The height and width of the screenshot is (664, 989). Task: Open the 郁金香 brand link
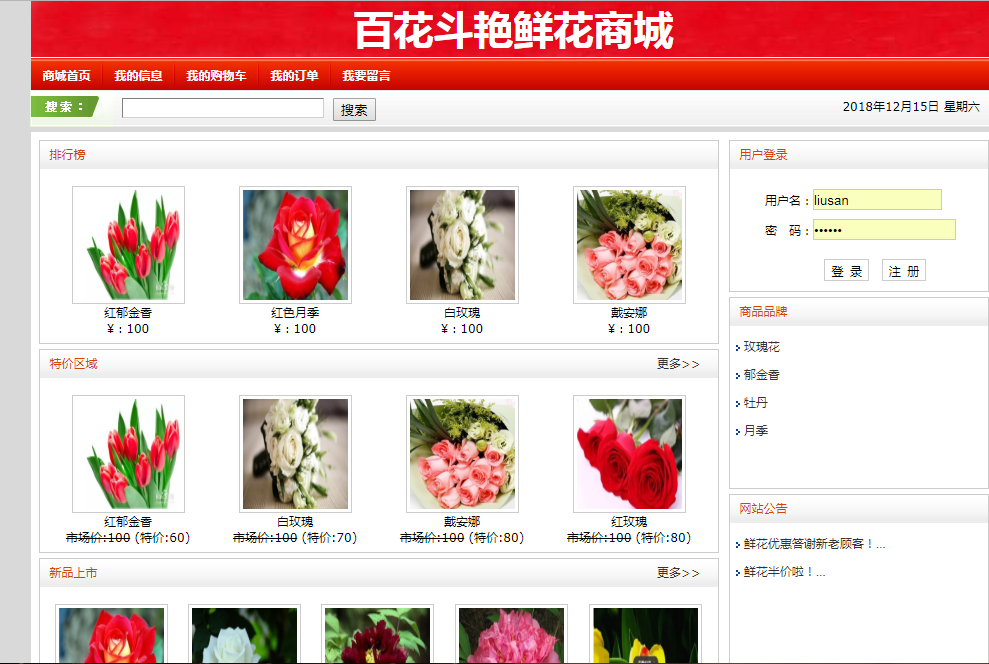point(761,375)
